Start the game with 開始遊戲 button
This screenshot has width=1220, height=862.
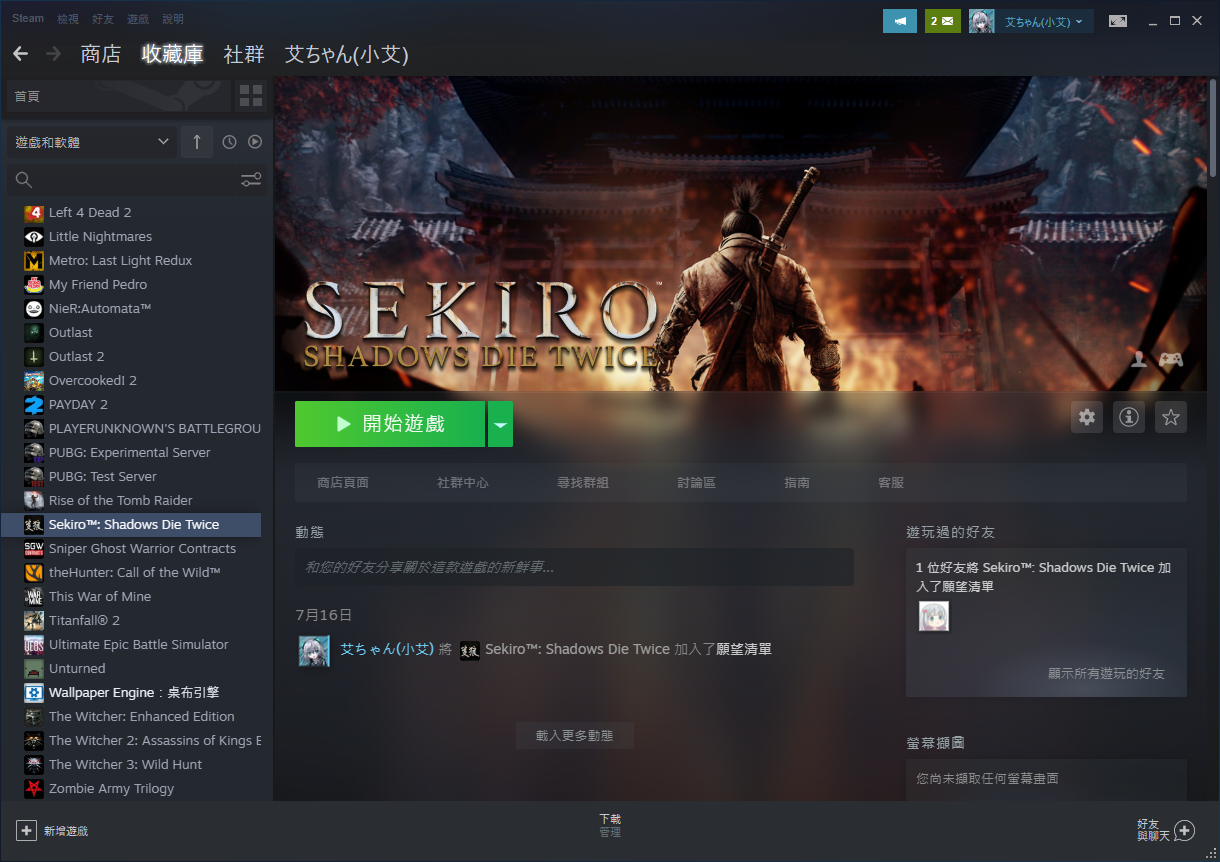(x=390, y=424)
